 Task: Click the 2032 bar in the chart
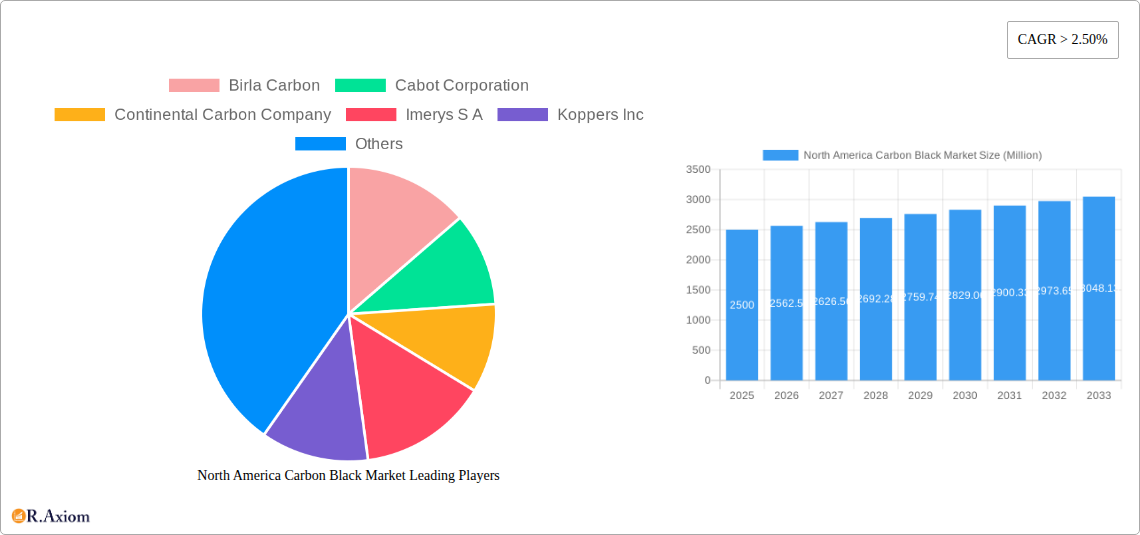coord(1054,291)
